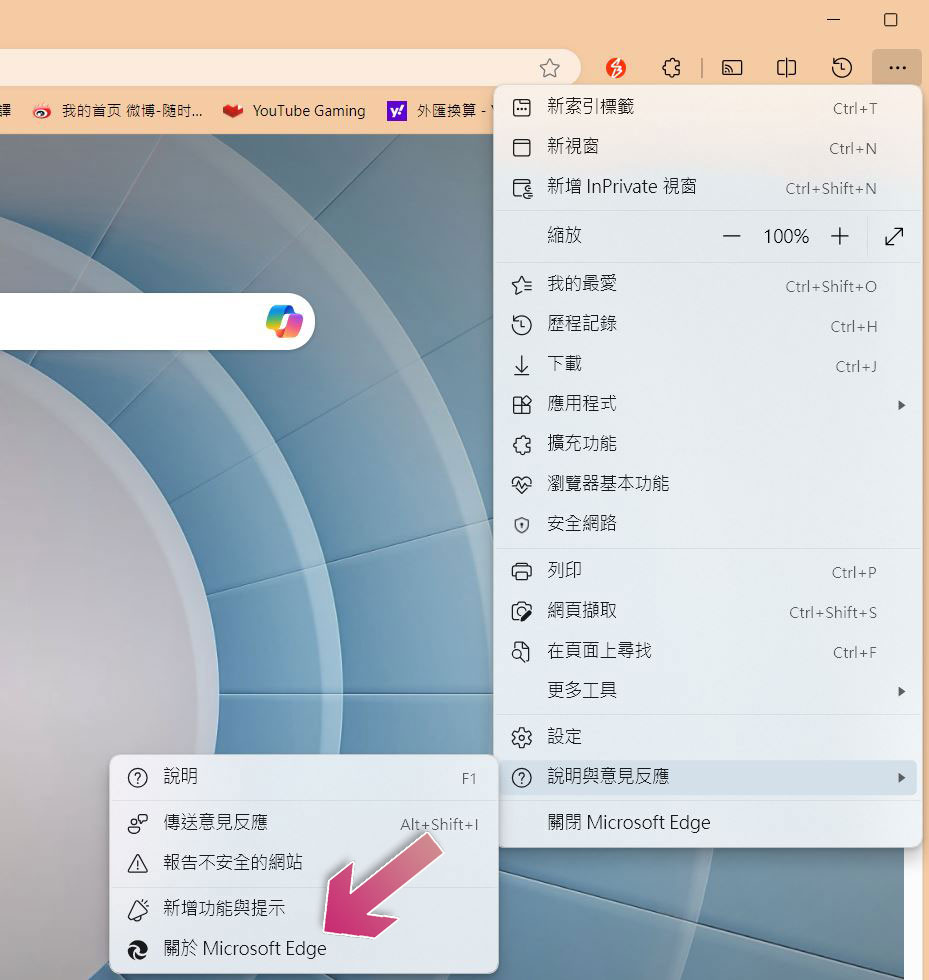Select 新增 InPrivate 視窗 menu item
Screen dimensions: 929x980
(x=621, y=187)
